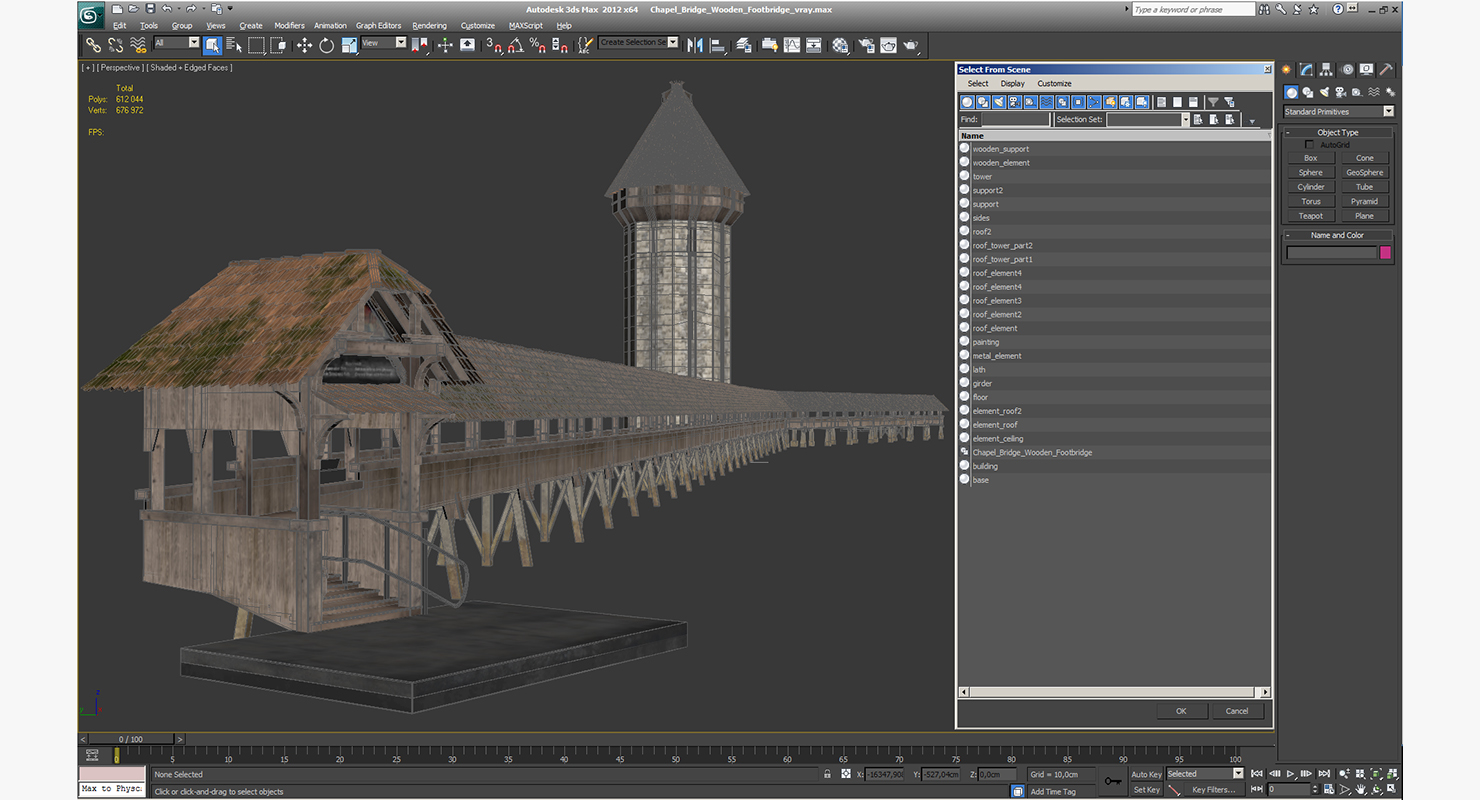Click the Render Production teapot icon
The height and width of the screenshot is (800, 1480).
(x=911, y=45)
